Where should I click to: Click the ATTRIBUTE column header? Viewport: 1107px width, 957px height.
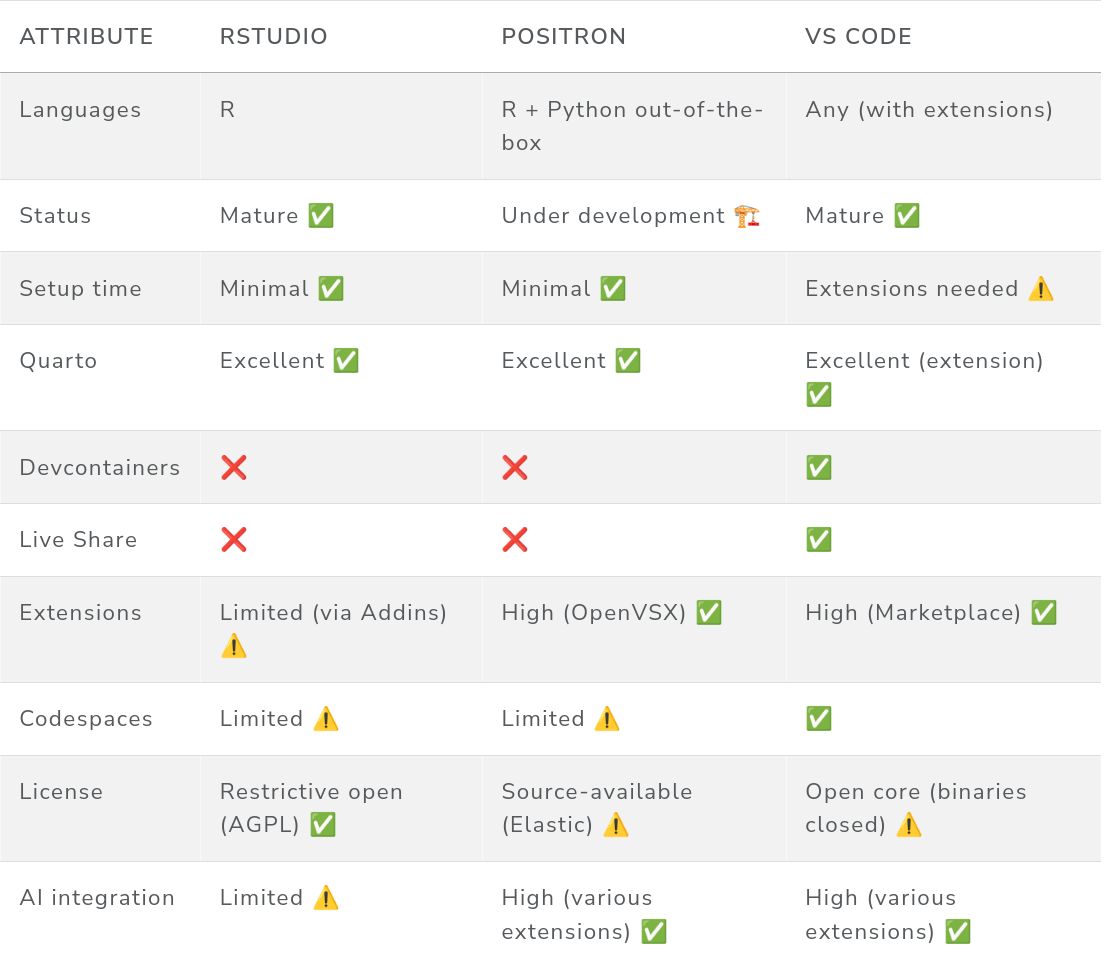tap(87, 37)
